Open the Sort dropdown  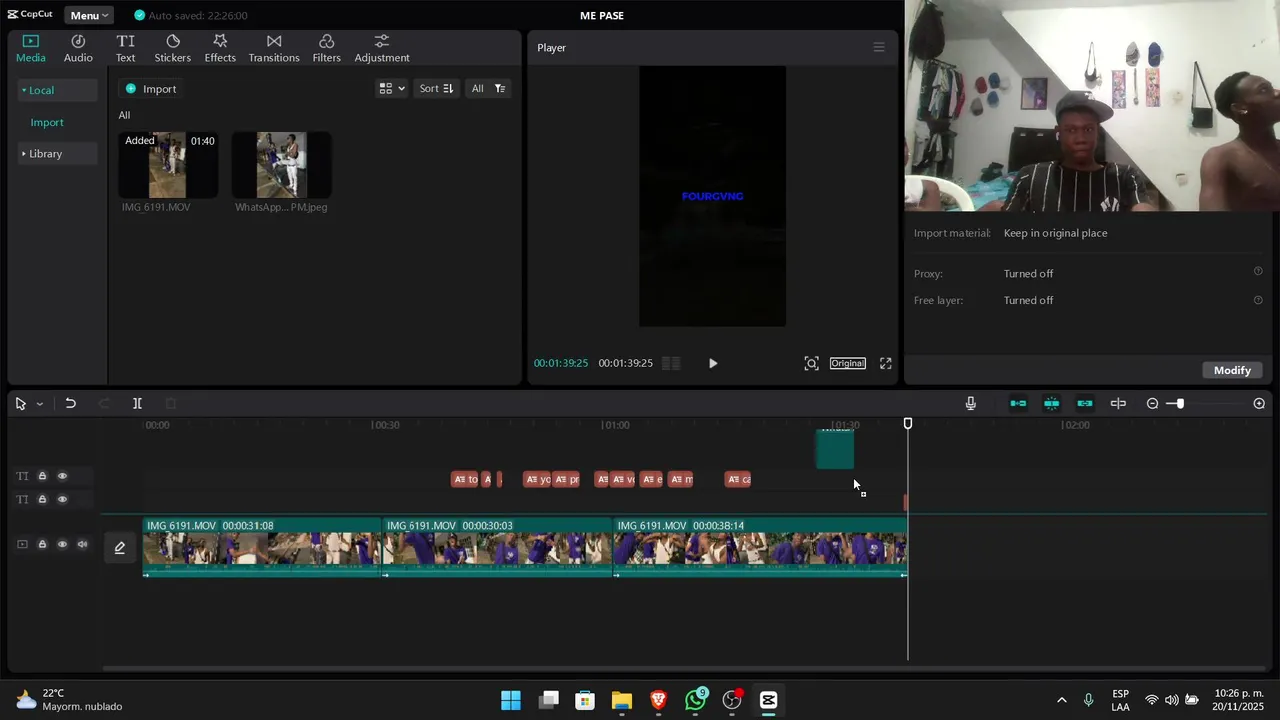tap(436, 88)
